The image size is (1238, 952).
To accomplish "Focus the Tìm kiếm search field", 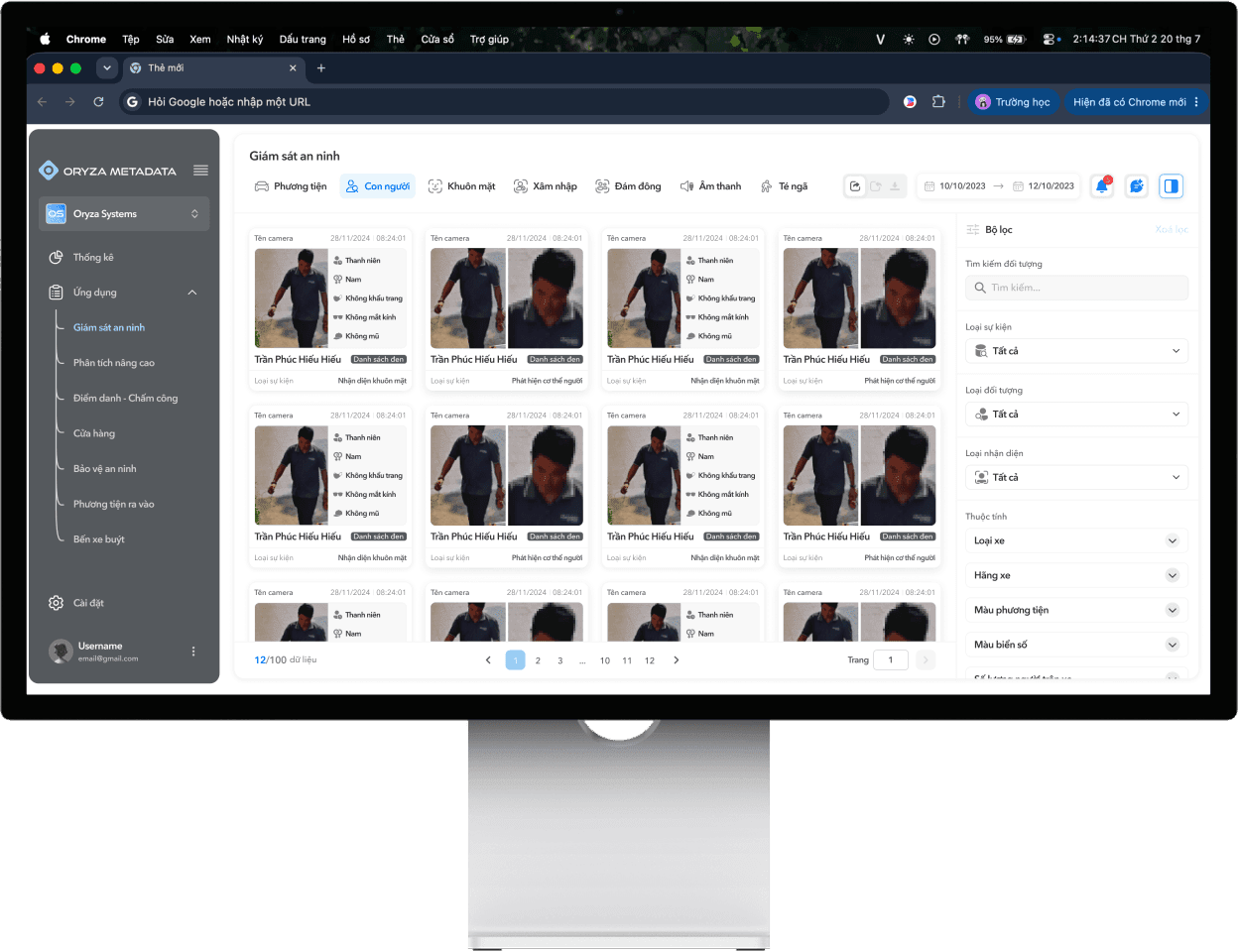I will click(1076, 288).
